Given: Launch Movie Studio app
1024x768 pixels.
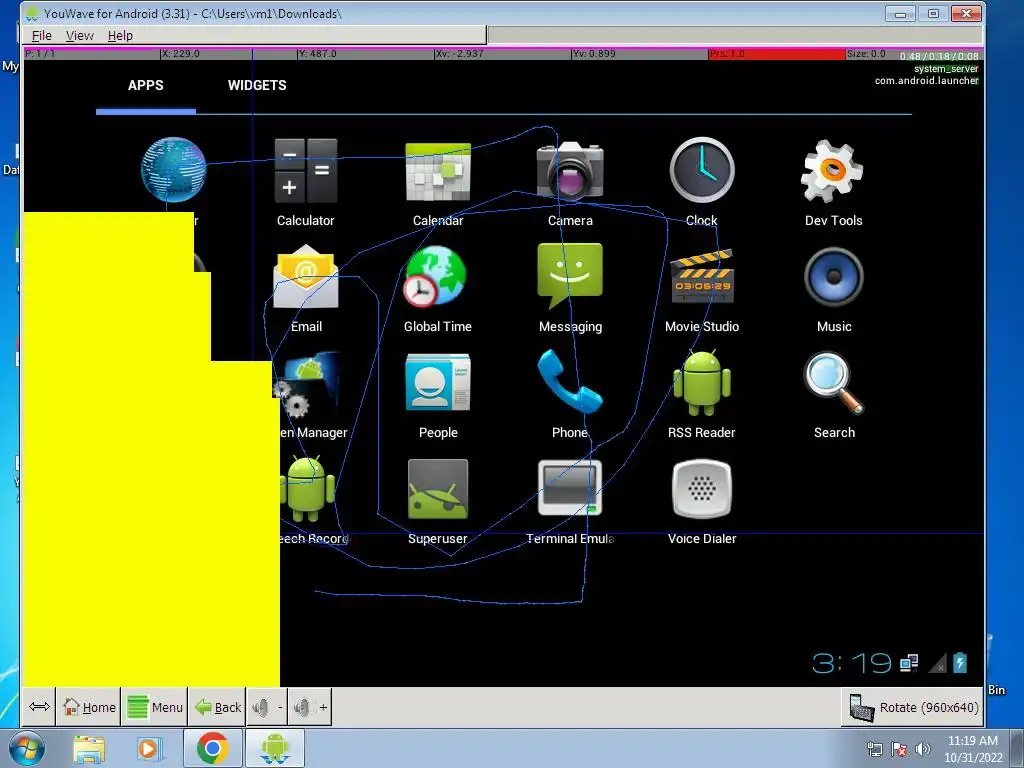Looking at the screenshot, I should click(x=703, y=277).
